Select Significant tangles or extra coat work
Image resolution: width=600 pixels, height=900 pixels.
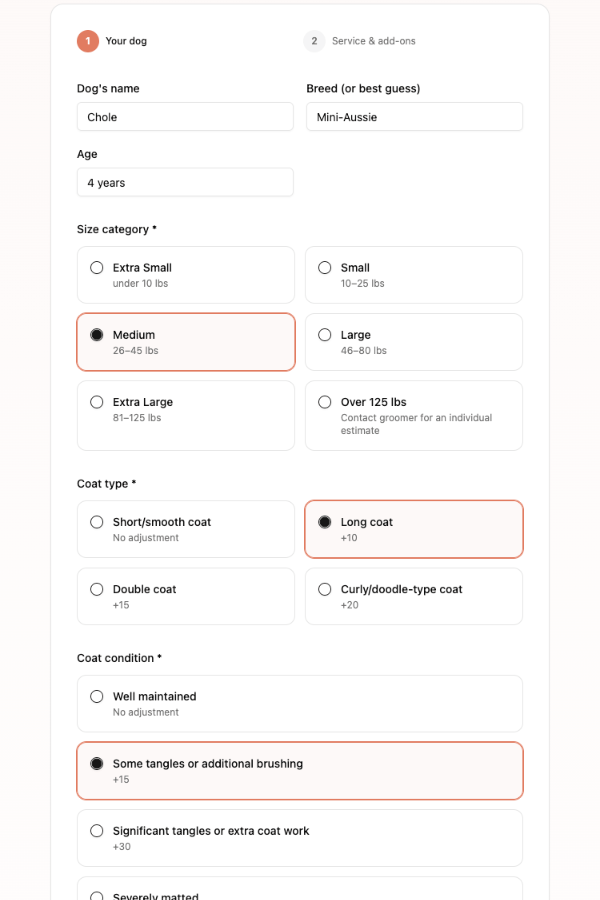[300, 838]
